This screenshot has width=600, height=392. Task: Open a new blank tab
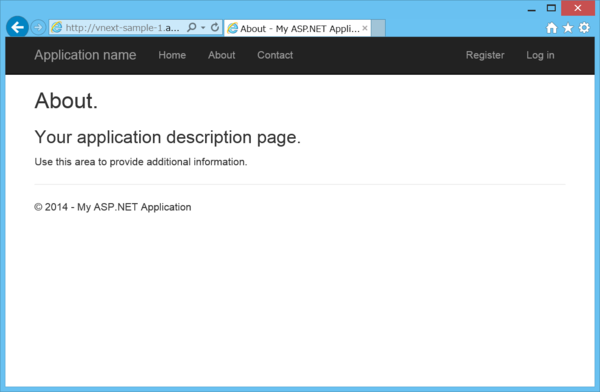378,28
